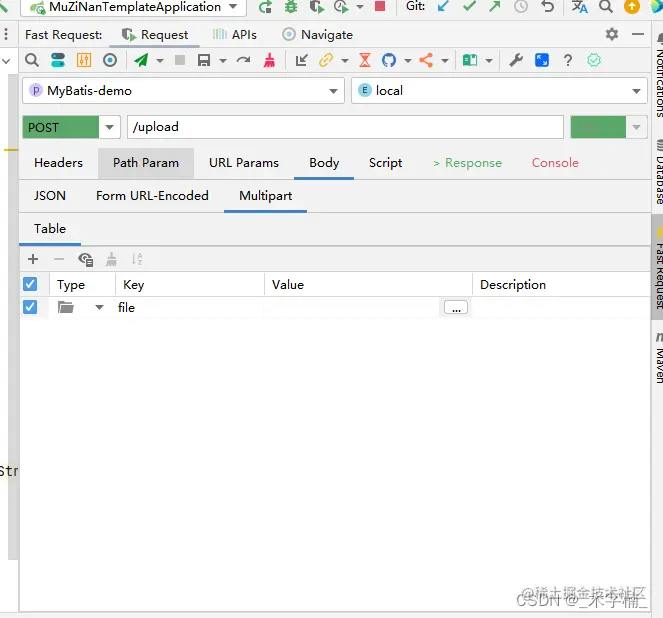This screenshot has height=618, width=663.
Task: Click the orange update arrow icon
Action: click(x=632, y=7)
